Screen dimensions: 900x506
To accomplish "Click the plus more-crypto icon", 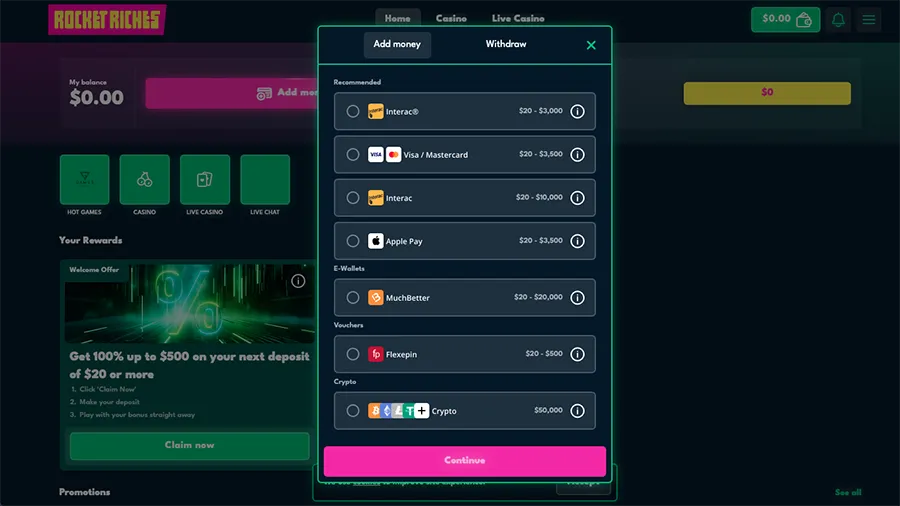I will [x=421, y=411].
